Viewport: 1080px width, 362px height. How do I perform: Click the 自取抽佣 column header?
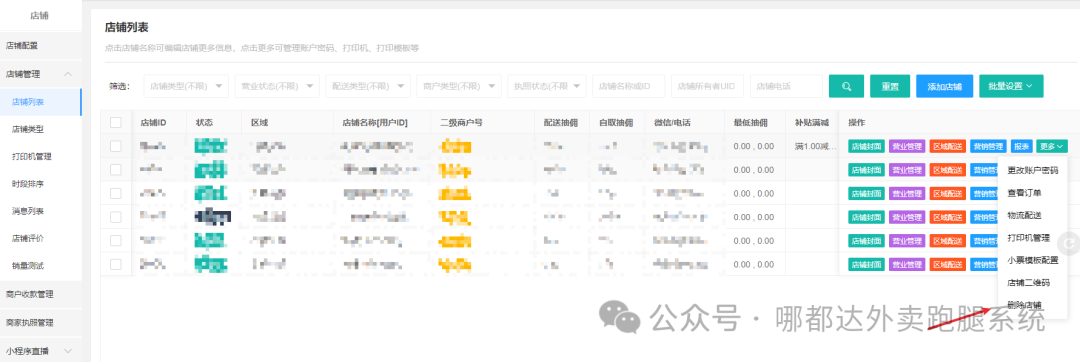615,123
